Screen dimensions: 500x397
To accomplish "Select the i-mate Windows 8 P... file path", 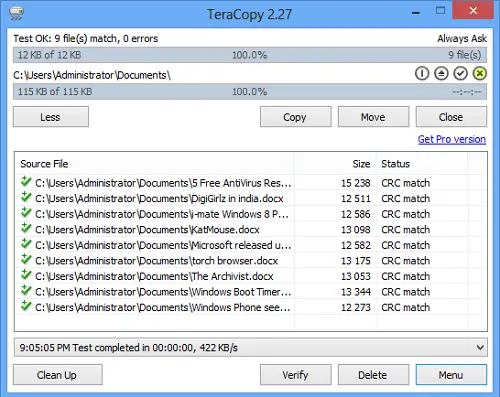I will click(x=162, y=214).
